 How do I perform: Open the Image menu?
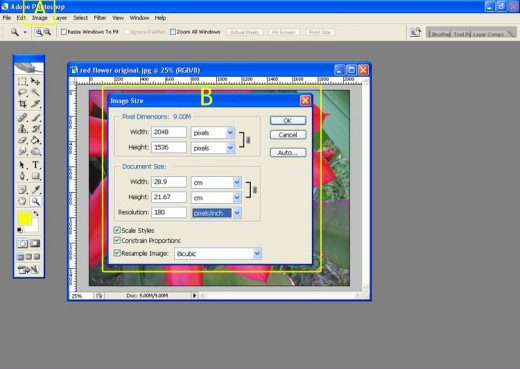click(40, 18)
